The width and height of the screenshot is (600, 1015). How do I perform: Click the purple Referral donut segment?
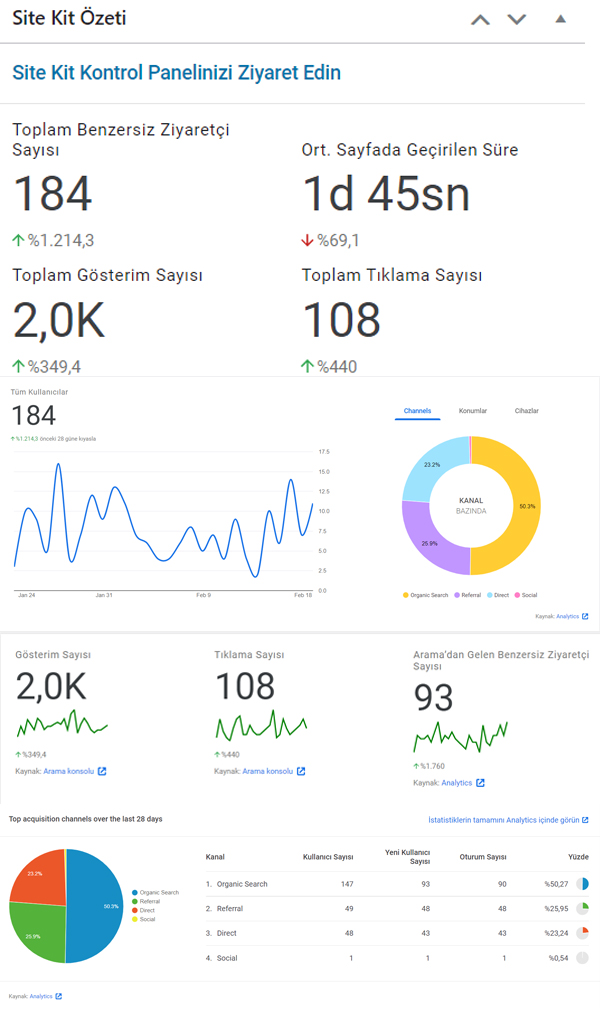430,542
